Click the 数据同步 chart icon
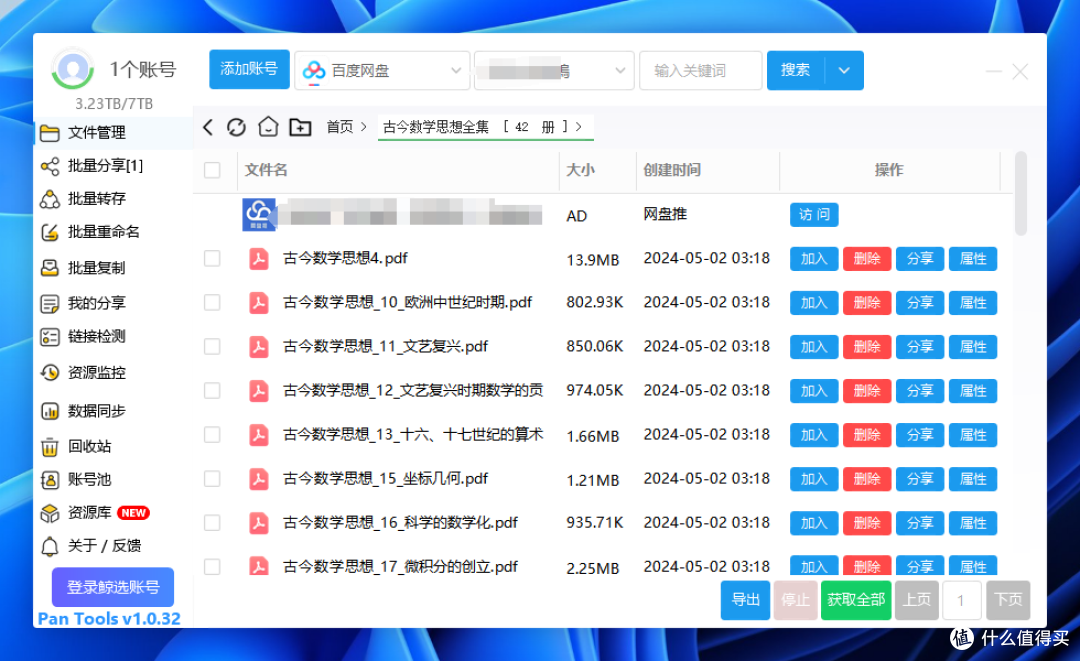Image resolution: width=1080 pixels, height=661 pixels. coord(50,411)
